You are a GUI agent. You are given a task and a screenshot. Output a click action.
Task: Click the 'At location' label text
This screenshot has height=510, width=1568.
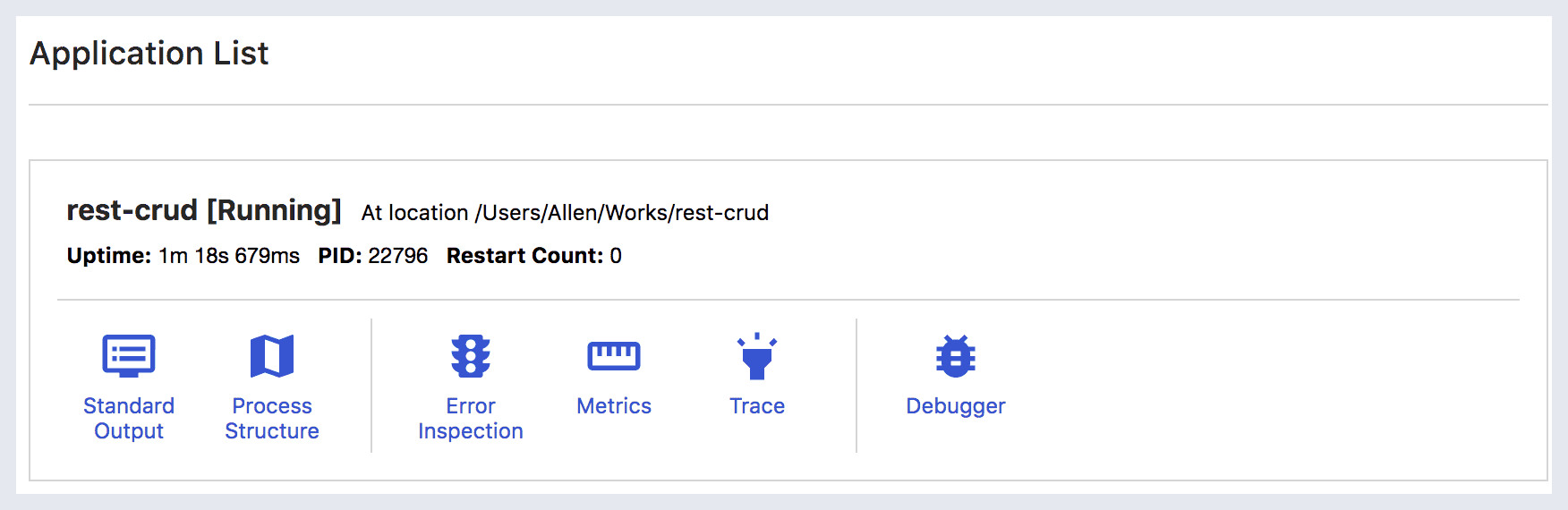(x=415, y=213)
